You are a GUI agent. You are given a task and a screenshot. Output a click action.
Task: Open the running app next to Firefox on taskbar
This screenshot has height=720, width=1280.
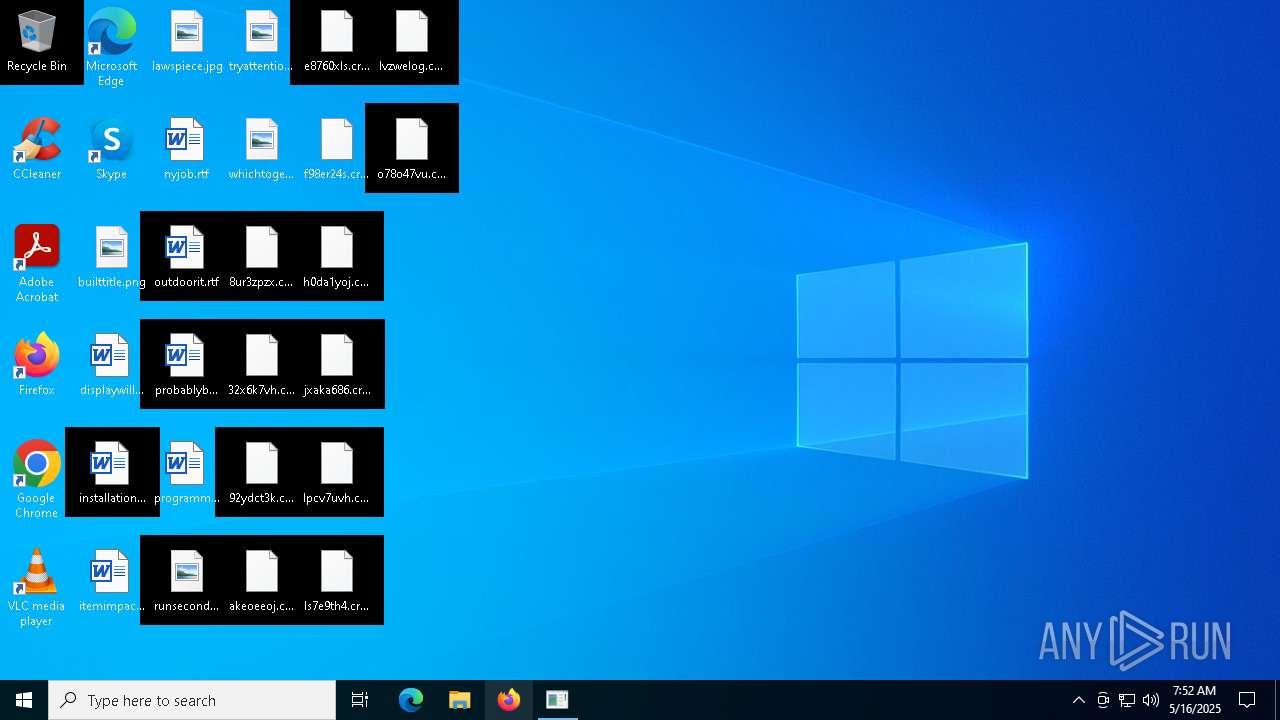[557, 700]
